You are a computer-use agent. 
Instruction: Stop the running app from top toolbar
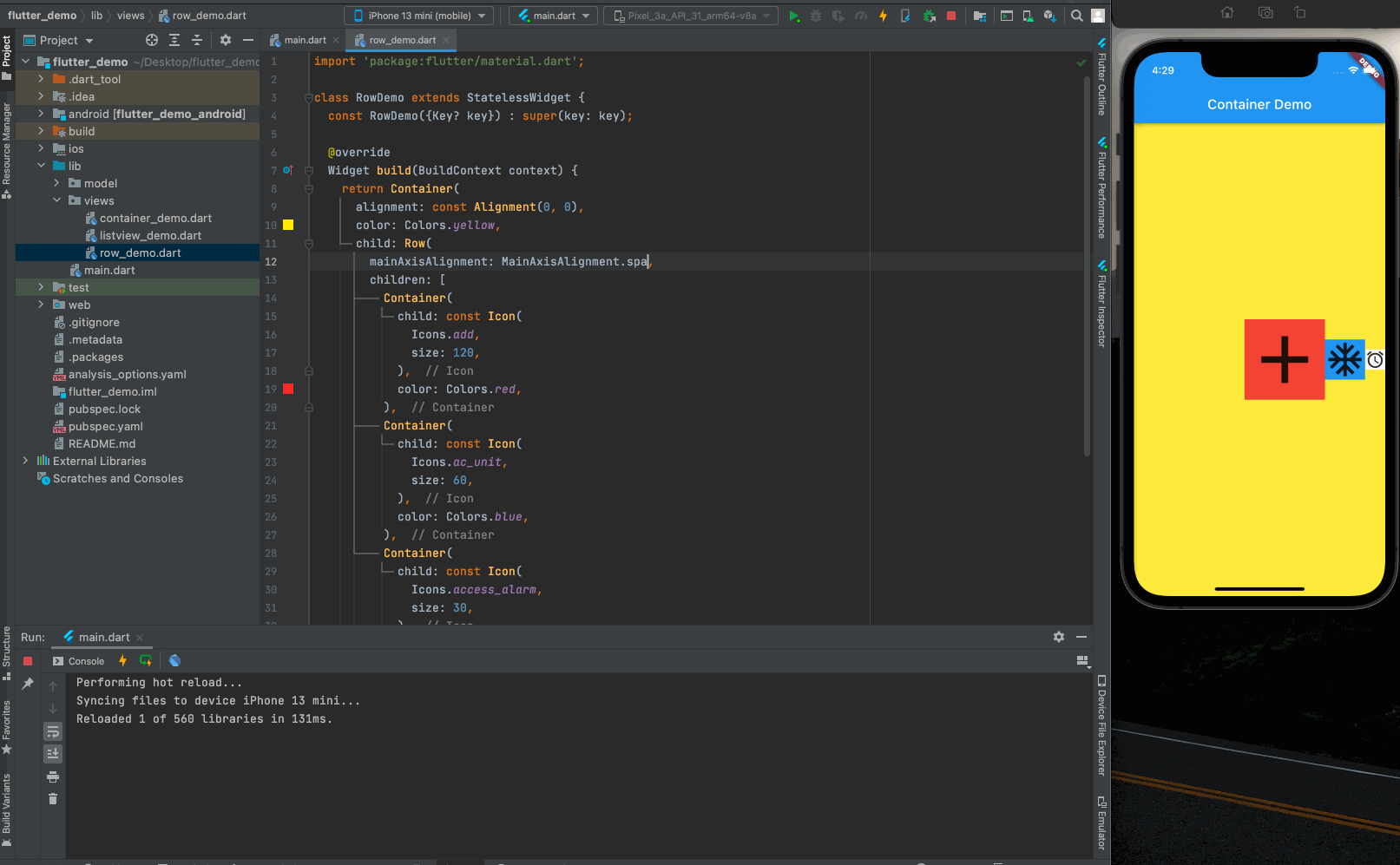(x=951, y=16)
